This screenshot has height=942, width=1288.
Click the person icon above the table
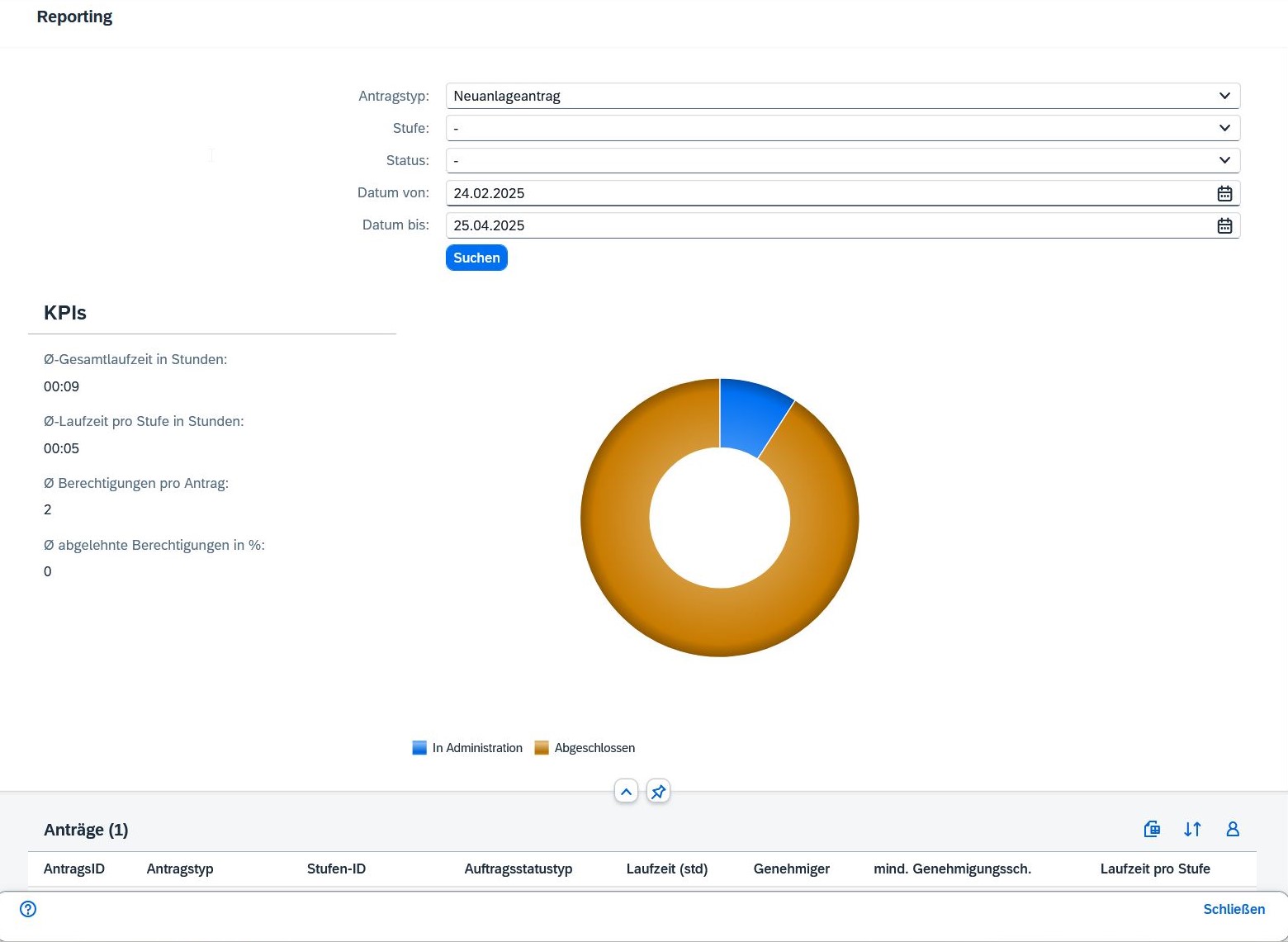click(x=1233, y=829)
